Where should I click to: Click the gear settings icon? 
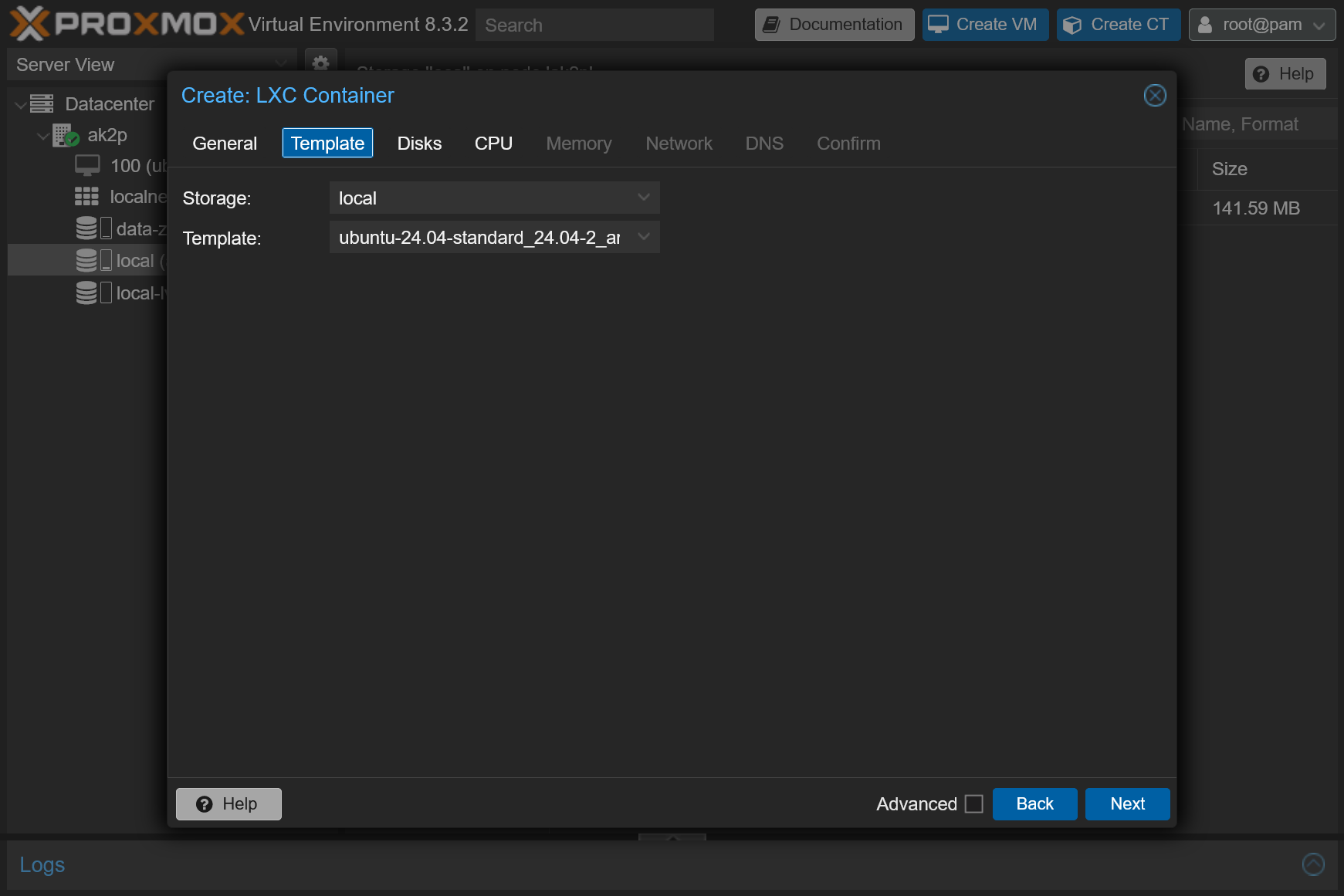point(321,63)
